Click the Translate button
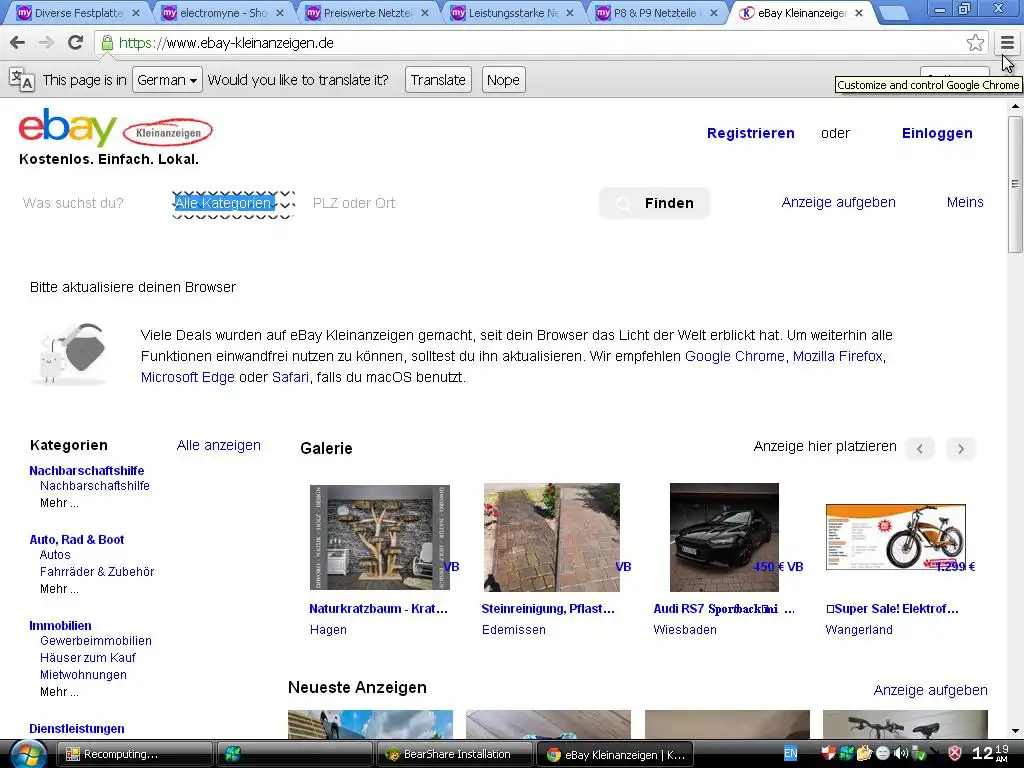 click(438, 80)
